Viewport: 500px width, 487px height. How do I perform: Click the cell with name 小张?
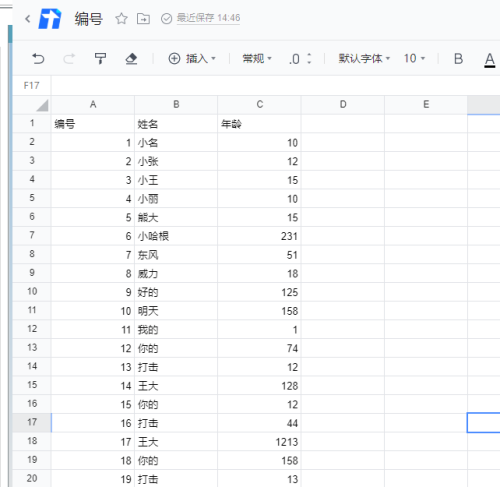click(x=176, y=161)
